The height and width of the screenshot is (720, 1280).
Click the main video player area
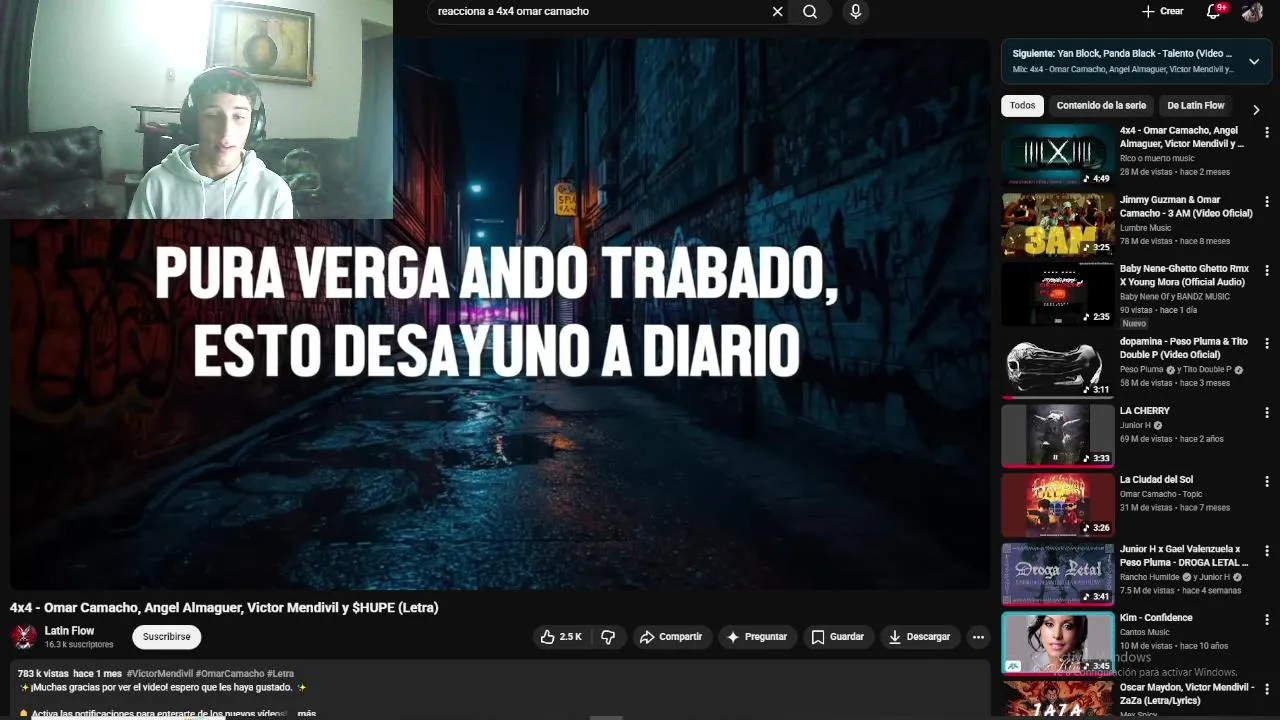tap(500, 314)
